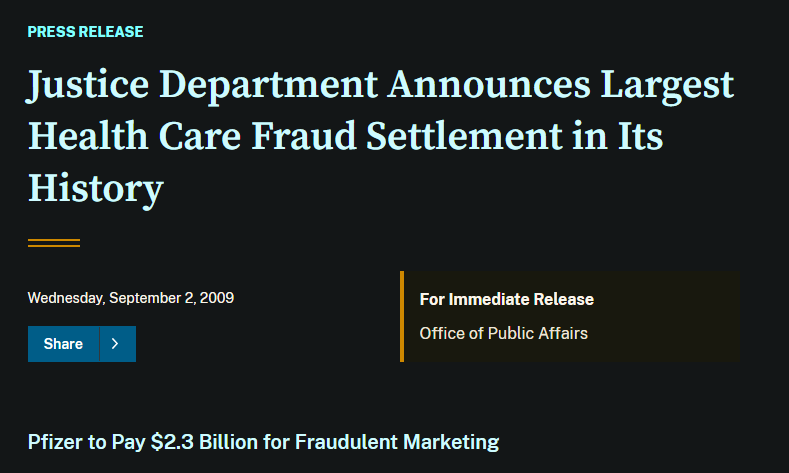Click the words Justice Department in headline
789x473 pixels.
(x=200, y=87)
